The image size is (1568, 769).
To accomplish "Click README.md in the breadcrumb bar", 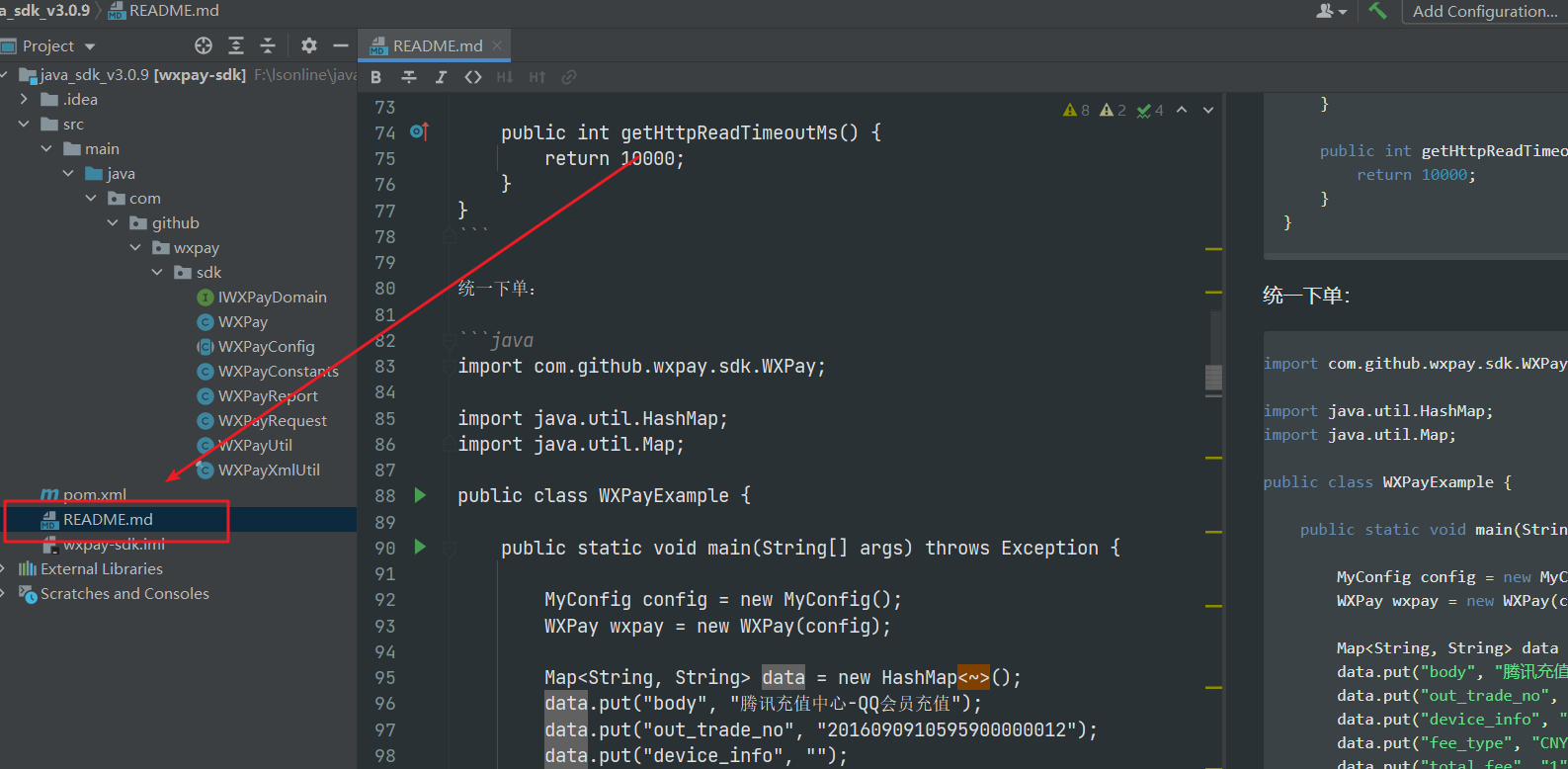I will coord(163,11).
